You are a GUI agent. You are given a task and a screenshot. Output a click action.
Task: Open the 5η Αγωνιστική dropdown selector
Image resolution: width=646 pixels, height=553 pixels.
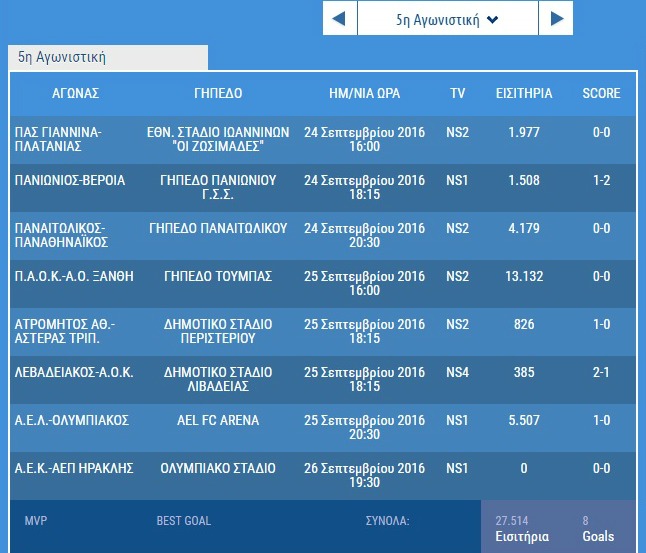(447, 19)
